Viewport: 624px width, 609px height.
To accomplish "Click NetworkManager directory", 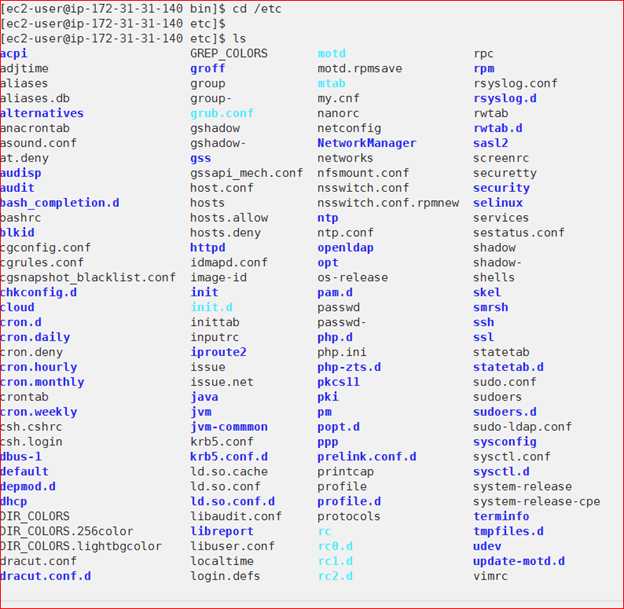I will click(367, 143).
